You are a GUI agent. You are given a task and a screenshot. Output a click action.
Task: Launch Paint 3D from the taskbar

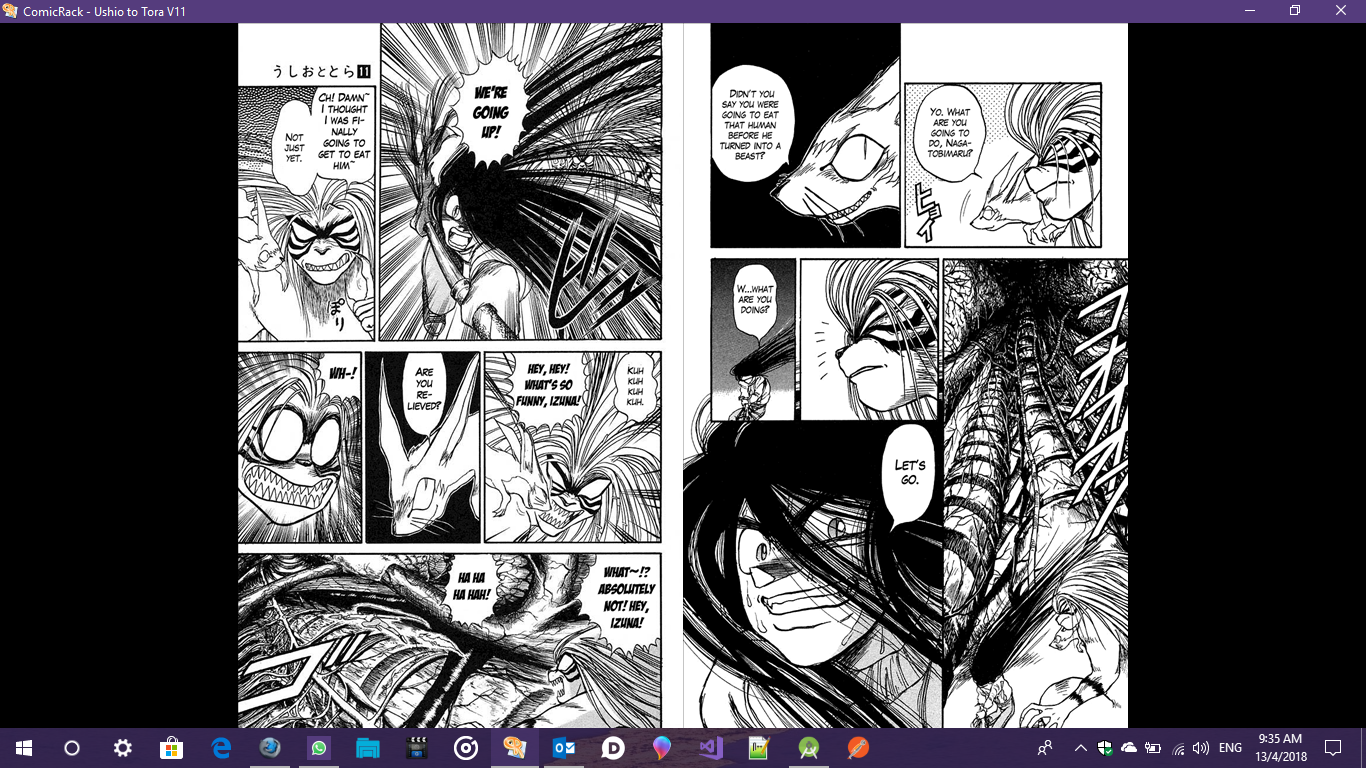coord(662,748)
